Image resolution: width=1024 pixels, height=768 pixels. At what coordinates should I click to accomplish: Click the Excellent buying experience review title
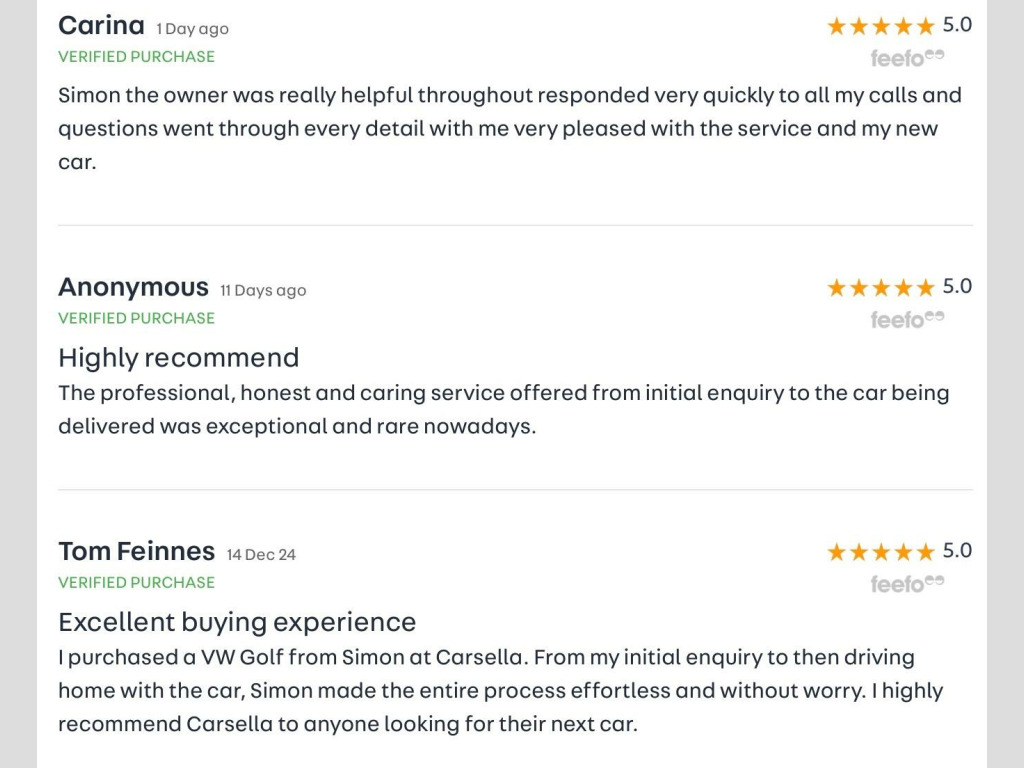tap(237, 622)
